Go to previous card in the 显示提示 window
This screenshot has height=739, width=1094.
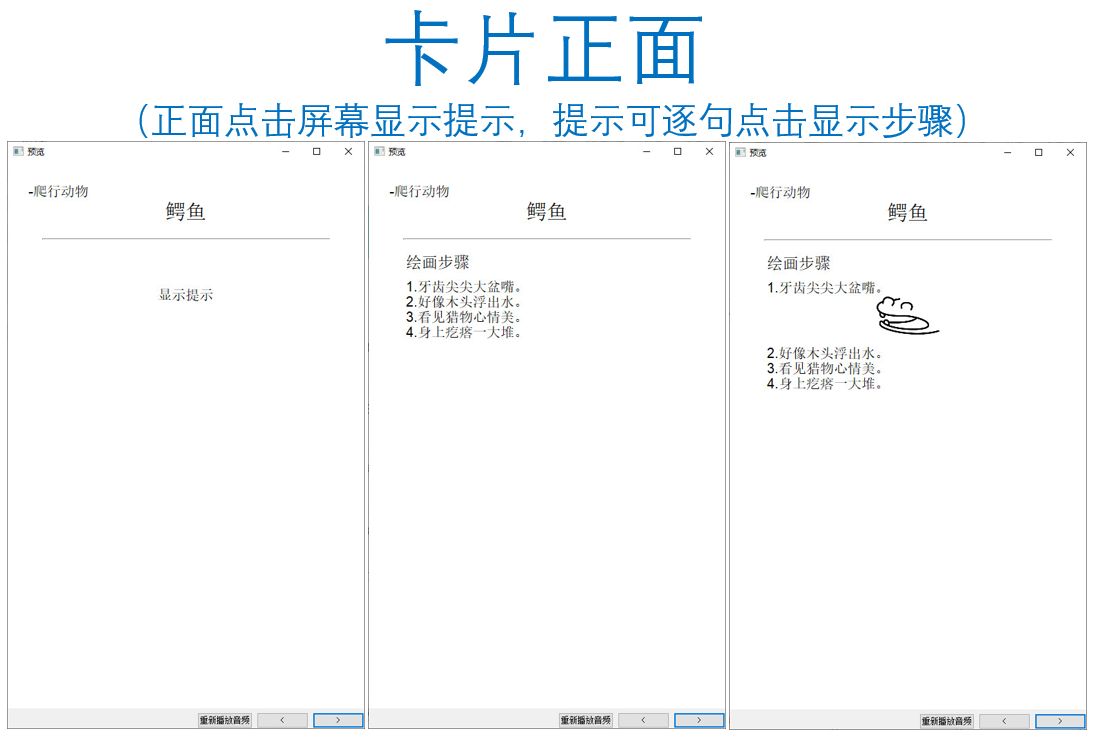(283, 720)
